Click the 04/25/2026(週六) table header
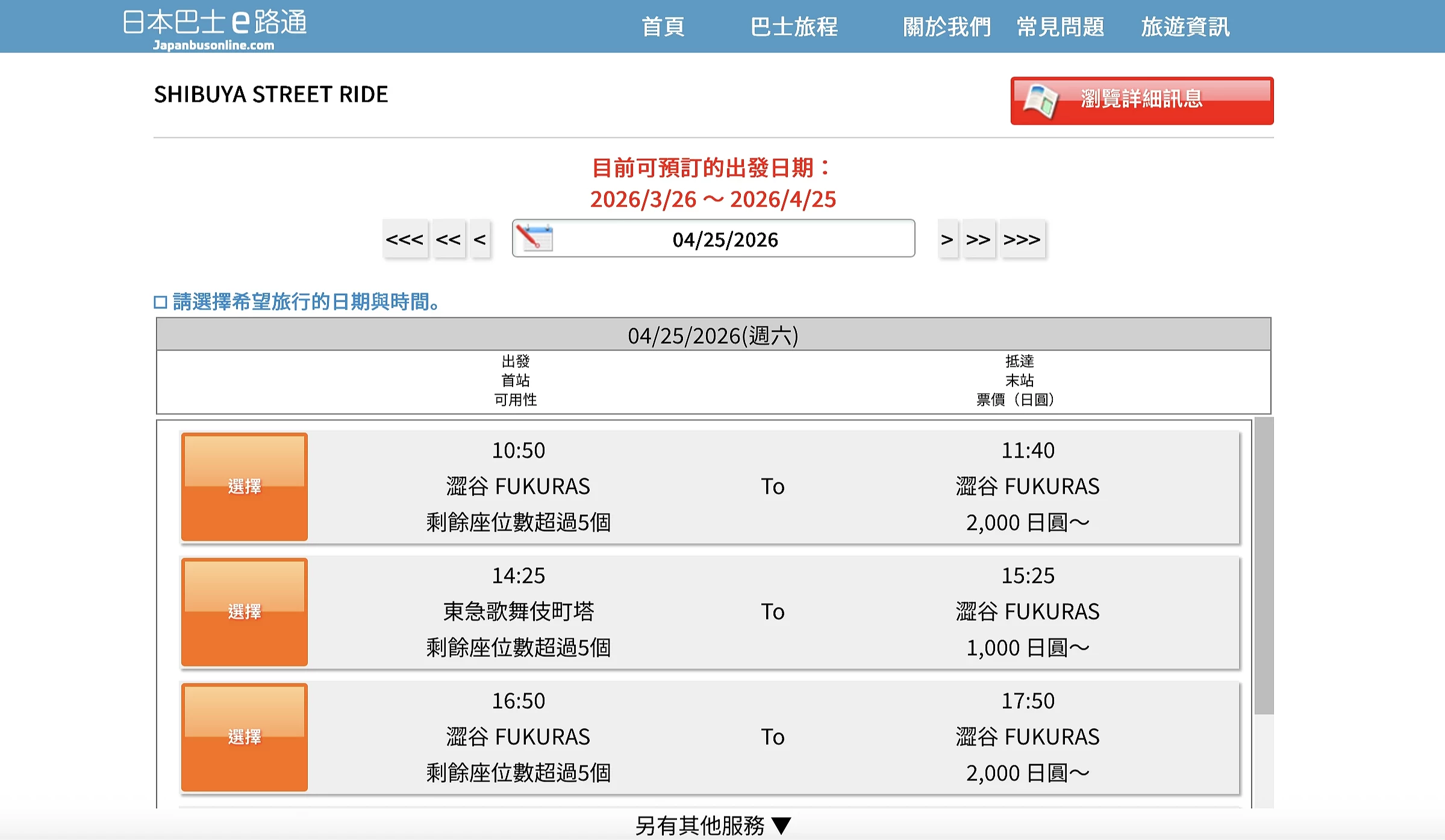The width and height of the screenshot is (1445, 840). [713, 335]
